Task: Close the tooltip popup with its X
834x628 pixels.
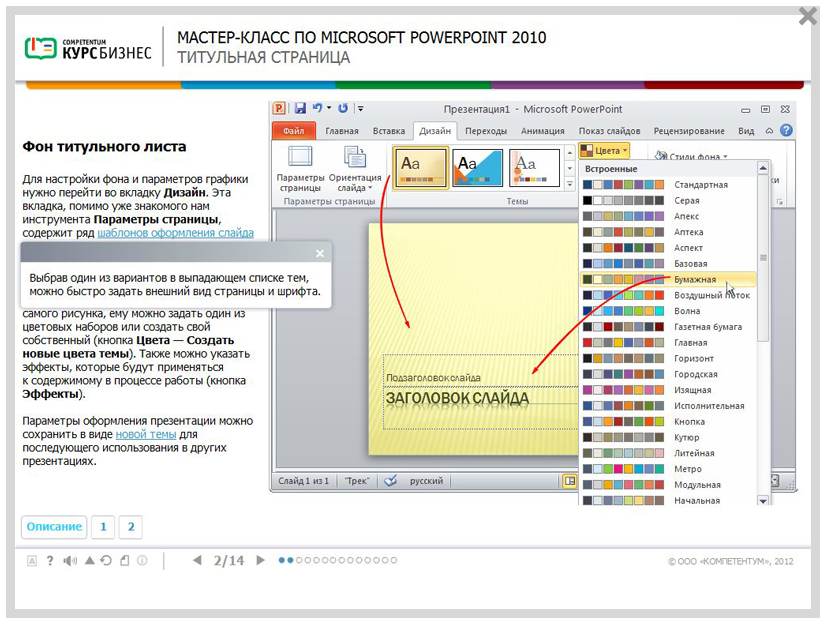Action: [320, 254]
